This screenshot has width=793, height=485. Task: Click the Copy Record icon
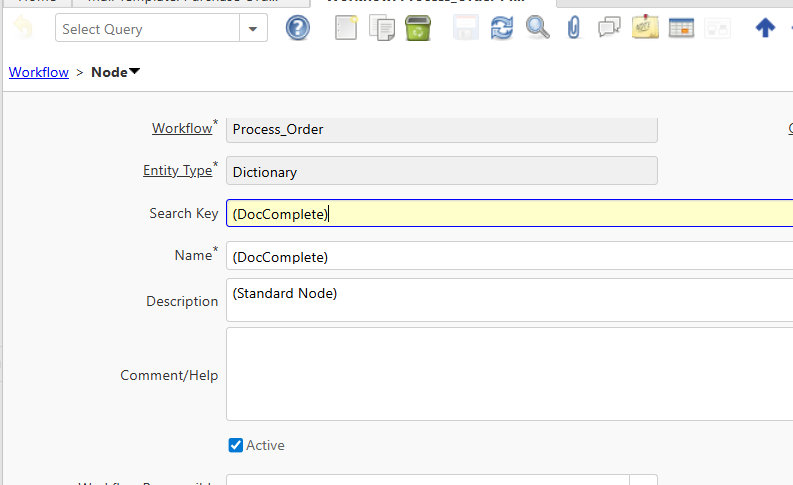tap(382, 28)
